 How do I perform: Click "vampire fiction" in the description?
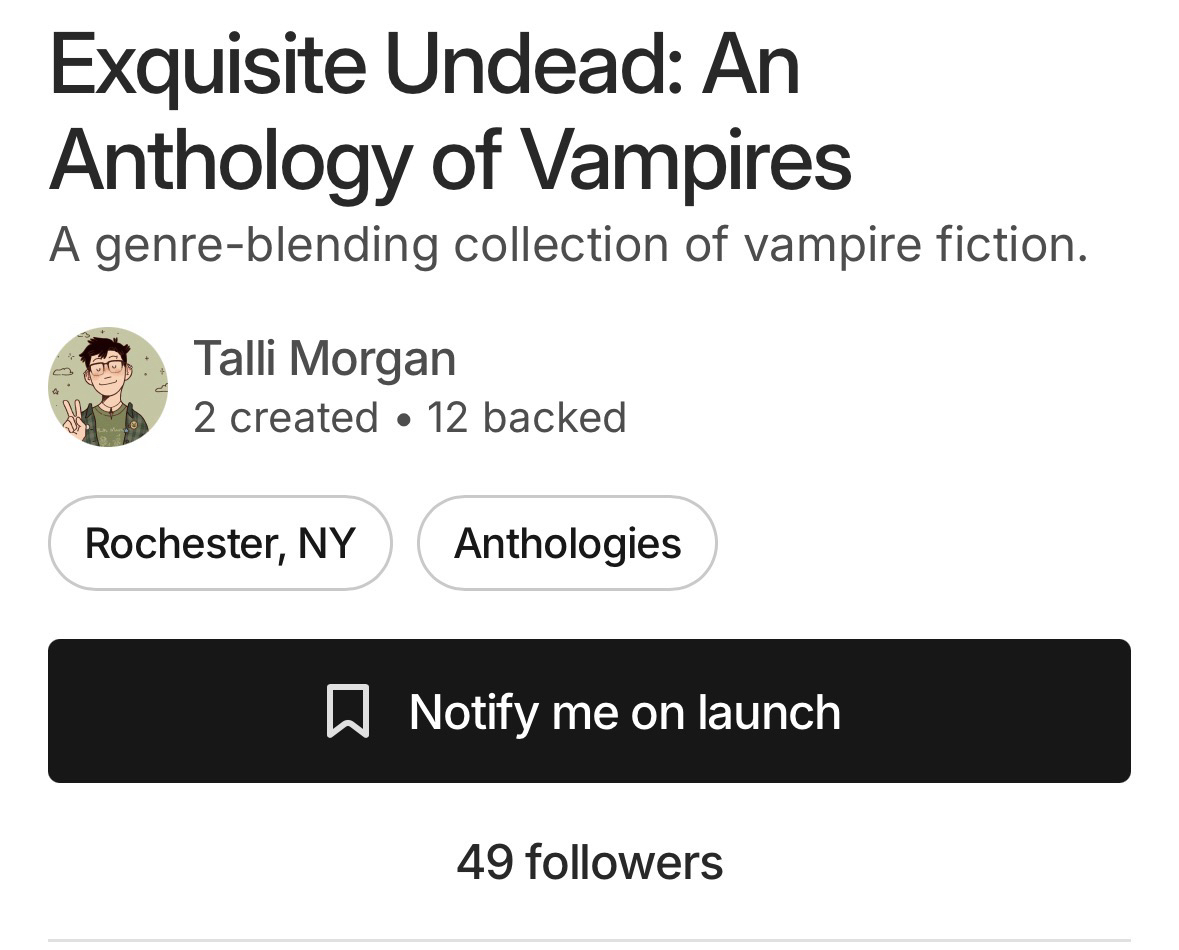click(x=915, y=245)
